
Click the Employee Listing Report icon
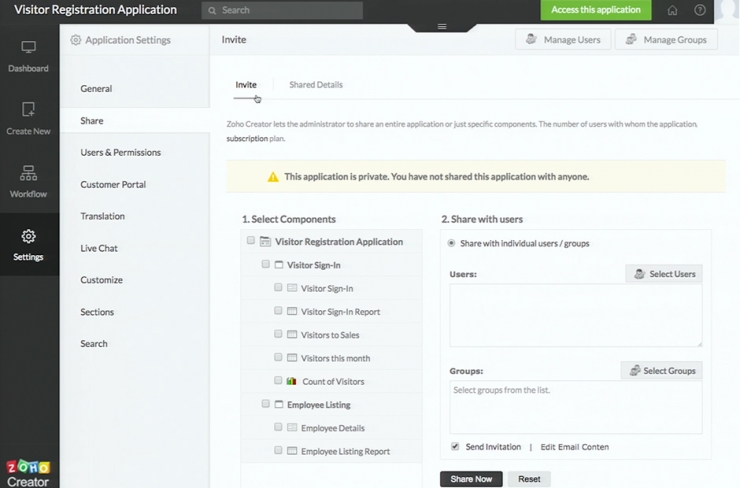click(x=292, y=451)
